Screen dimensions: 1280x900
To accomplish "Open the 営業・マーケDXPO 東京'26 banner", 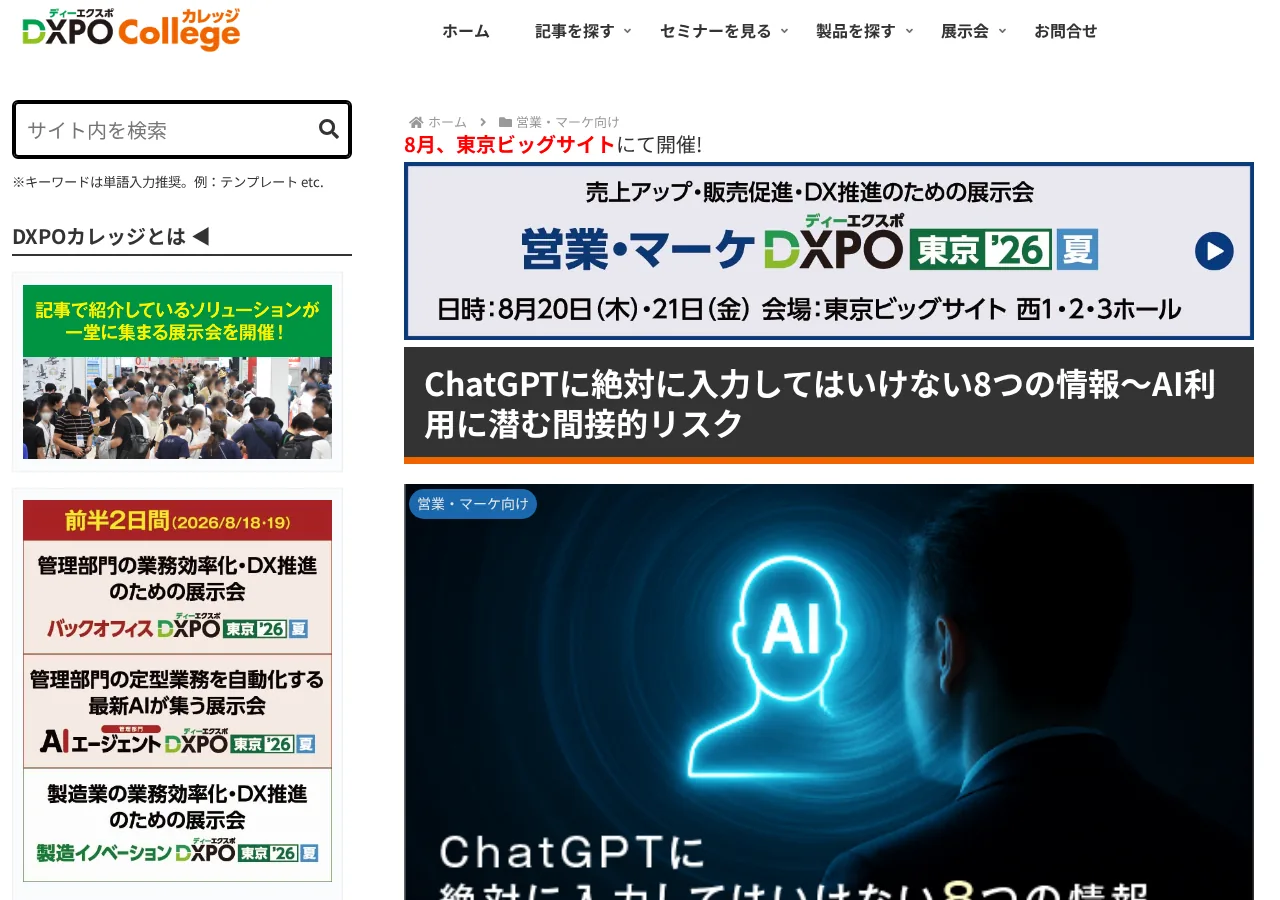I will (829, 251).
